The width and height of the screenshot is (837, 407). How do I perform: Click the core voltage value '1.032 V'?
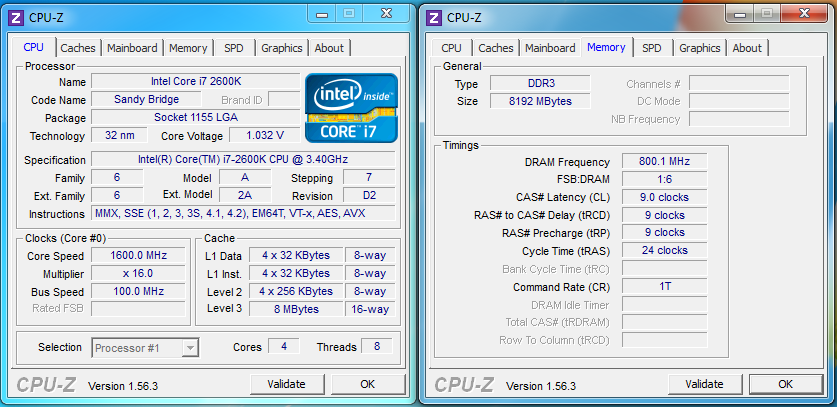click(x=265, y=135)
